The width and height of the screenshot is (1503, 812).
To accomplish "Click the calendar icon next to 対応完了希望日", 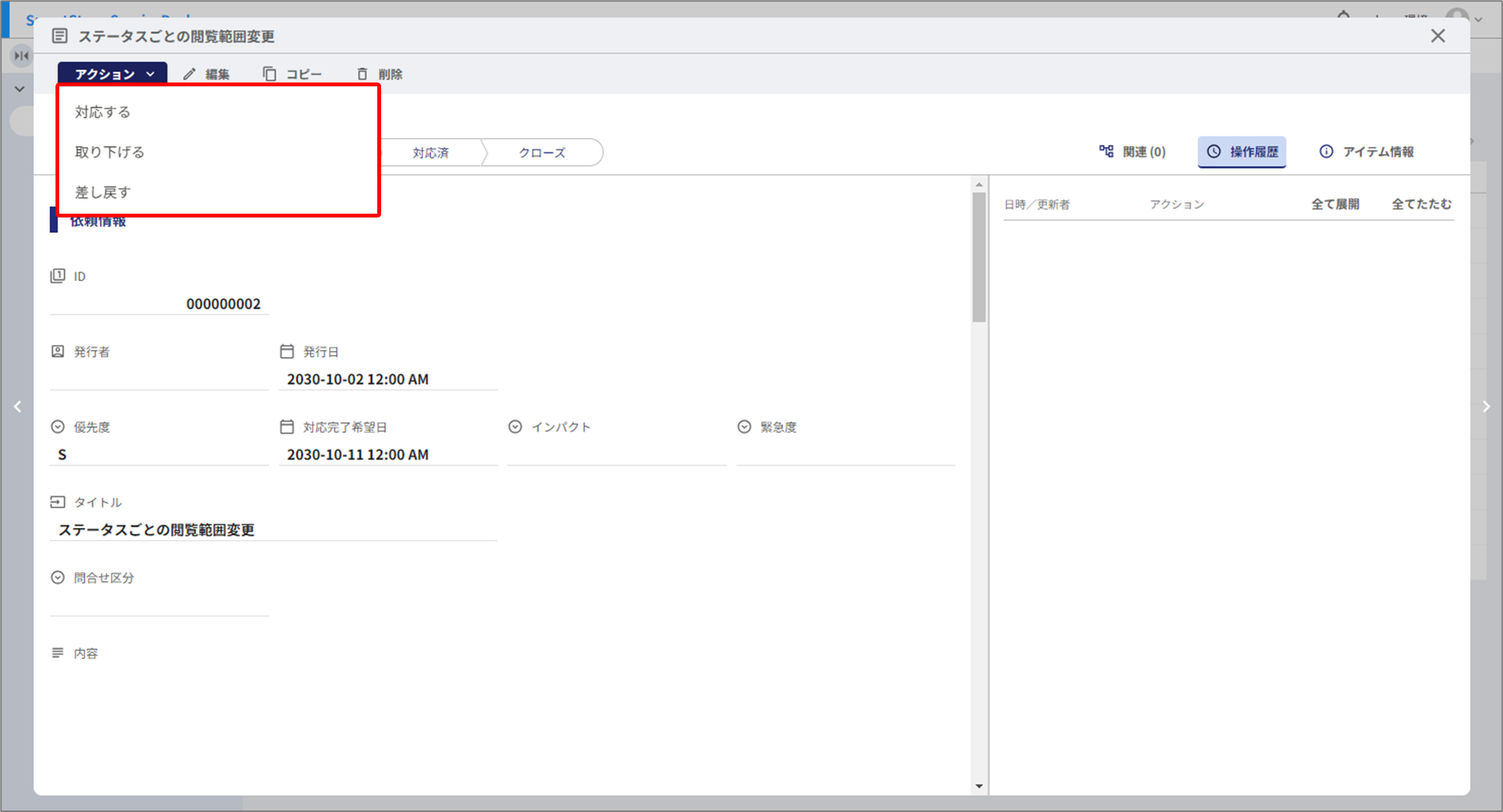I will (286, 427).
